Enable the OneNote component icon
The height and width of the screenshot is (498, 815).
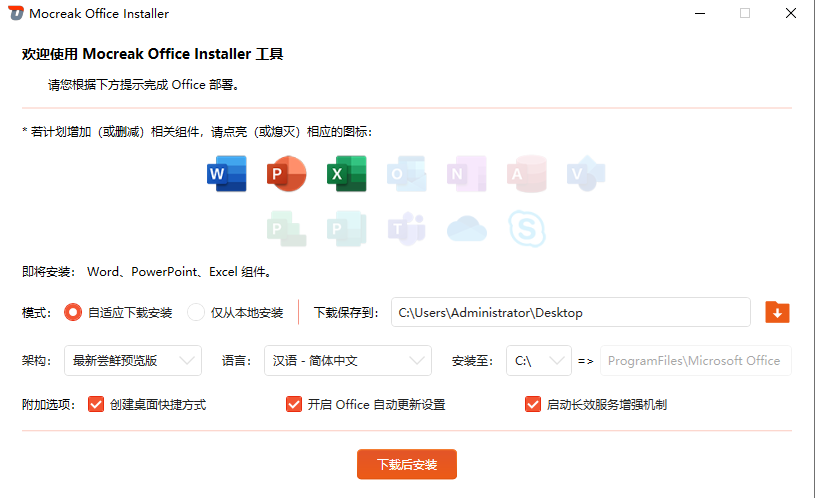click(x=467, y=174)
